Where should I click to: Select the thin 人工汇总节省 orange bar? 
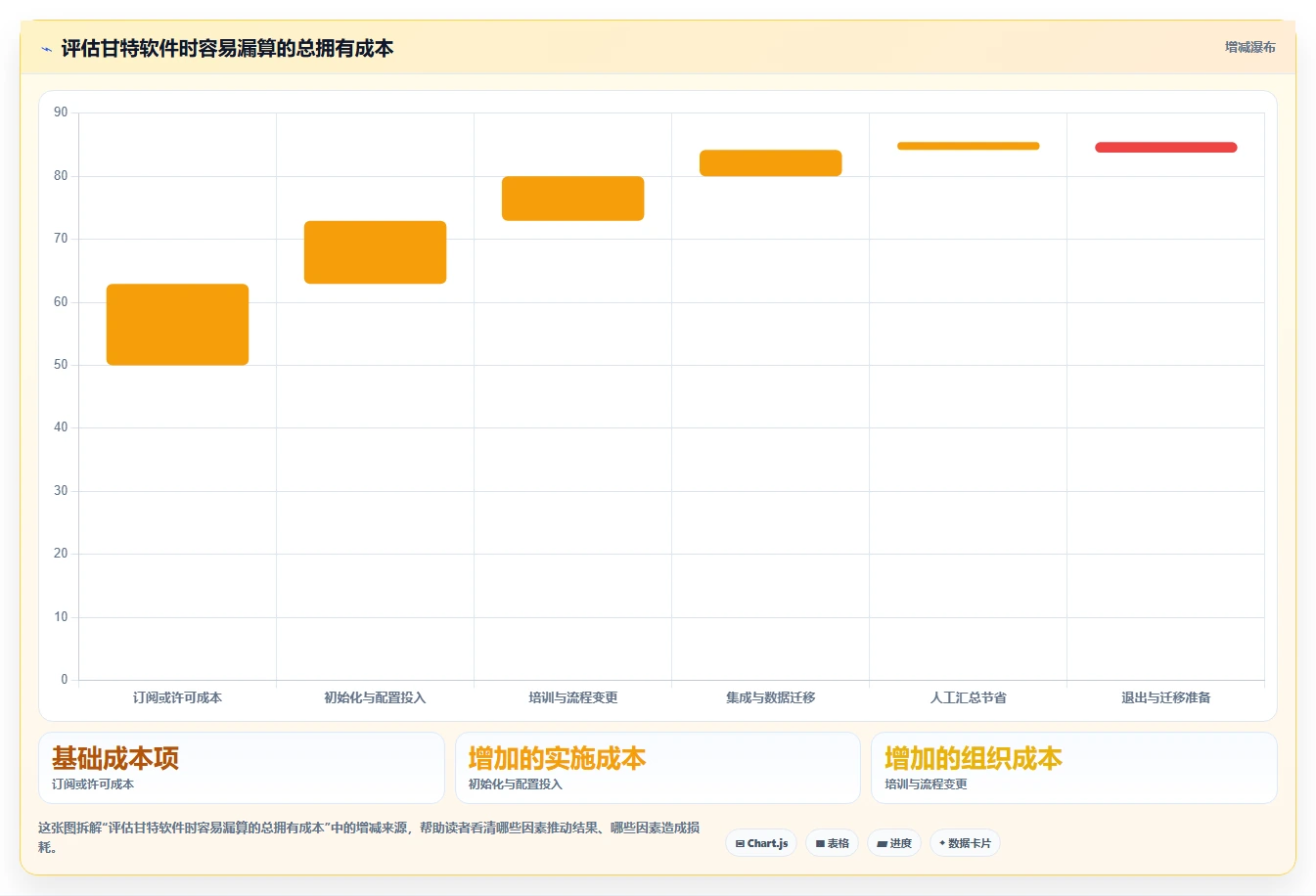coord(968,146)
